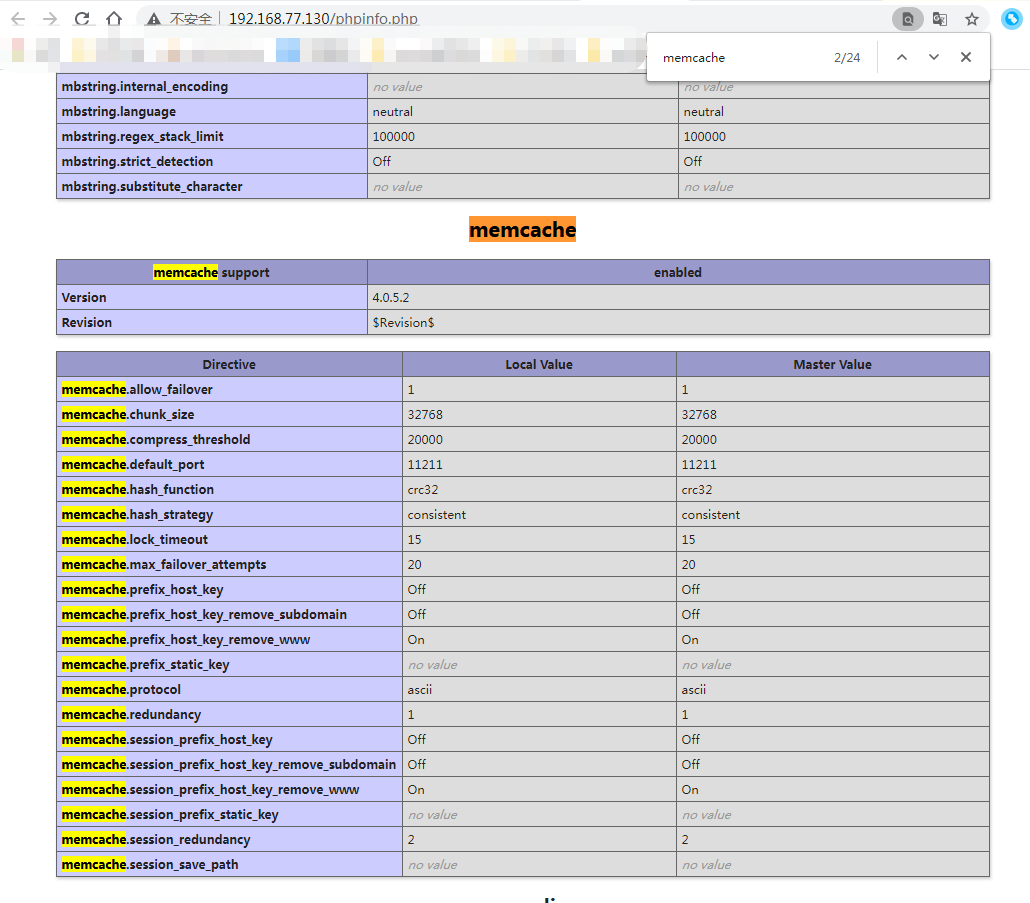Select the memcache.compress_threshold directive name
The height and width of the screenshot is (903, 1030).
(x=156, y=439)
